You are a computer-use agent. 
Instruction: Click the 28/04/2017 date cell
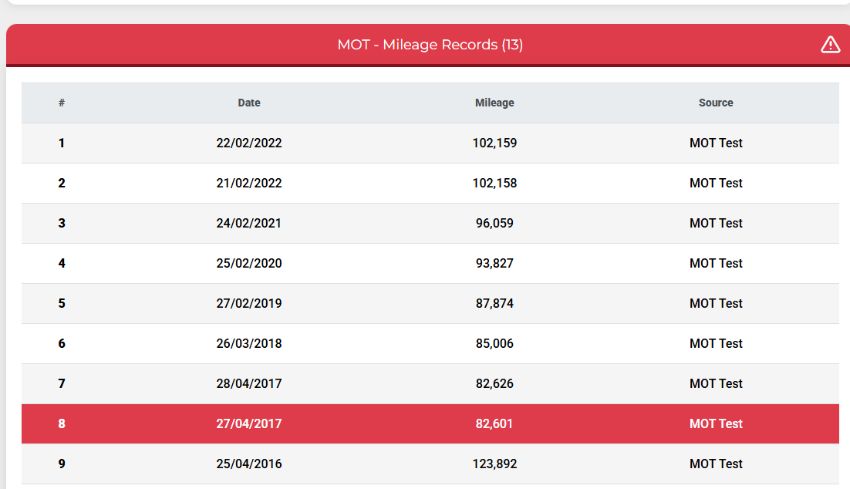tap(249, 383)
